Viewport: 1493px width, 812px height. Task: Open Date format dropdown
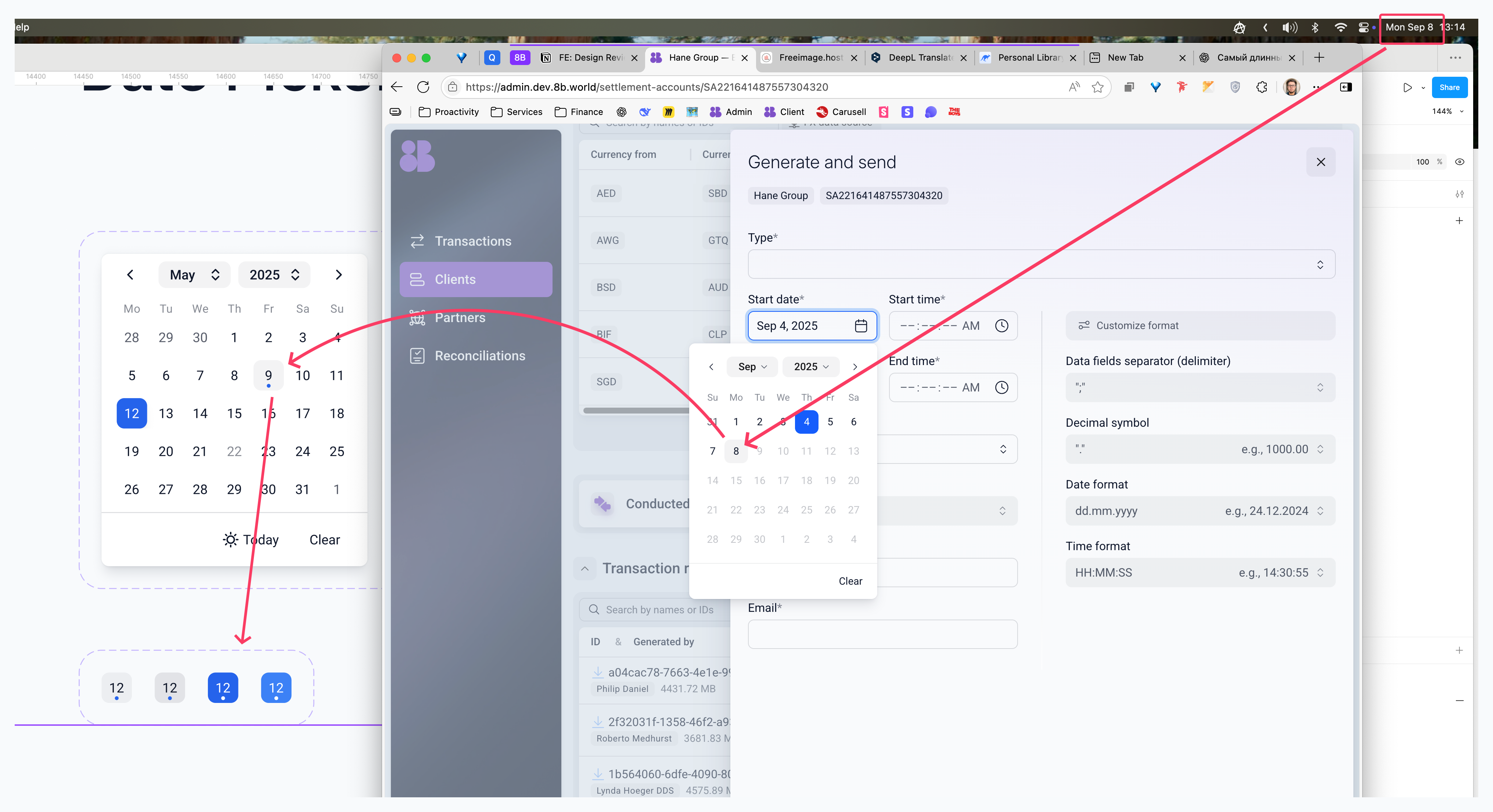[1200, 510]
